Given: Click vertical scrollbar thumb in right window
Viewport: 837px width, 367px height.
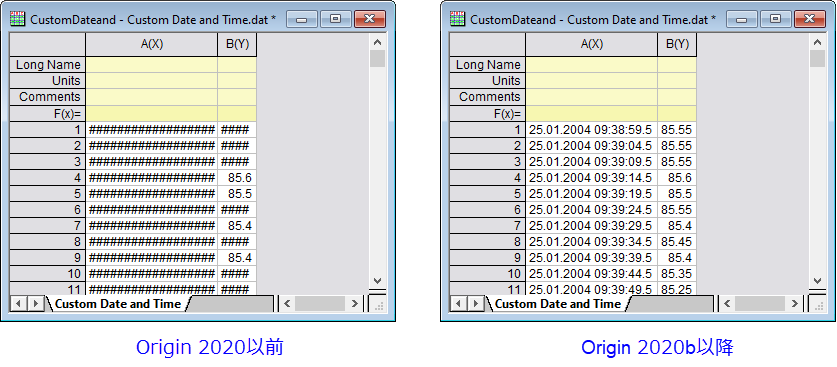Looking at the screenshot, I should coord(817,59).
